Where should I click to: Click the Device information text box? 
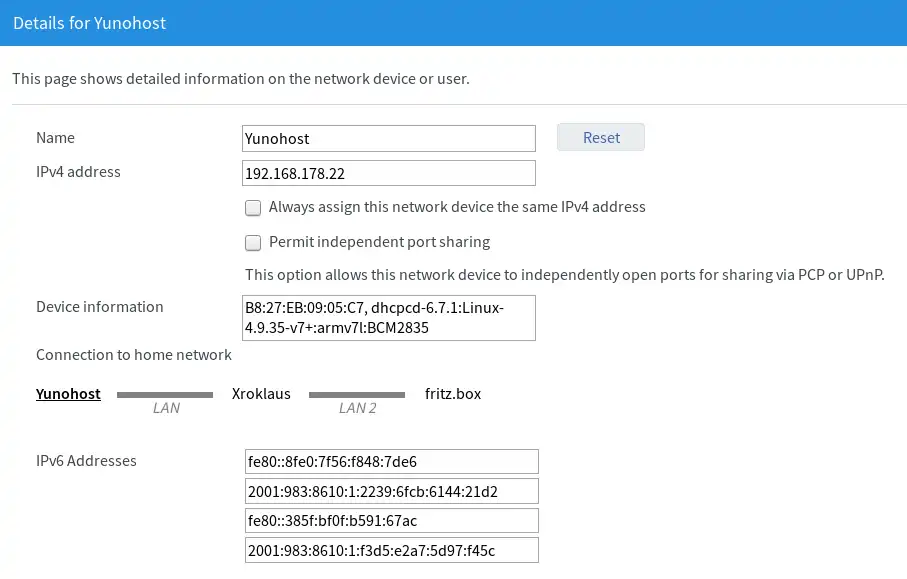coord(389,318)
